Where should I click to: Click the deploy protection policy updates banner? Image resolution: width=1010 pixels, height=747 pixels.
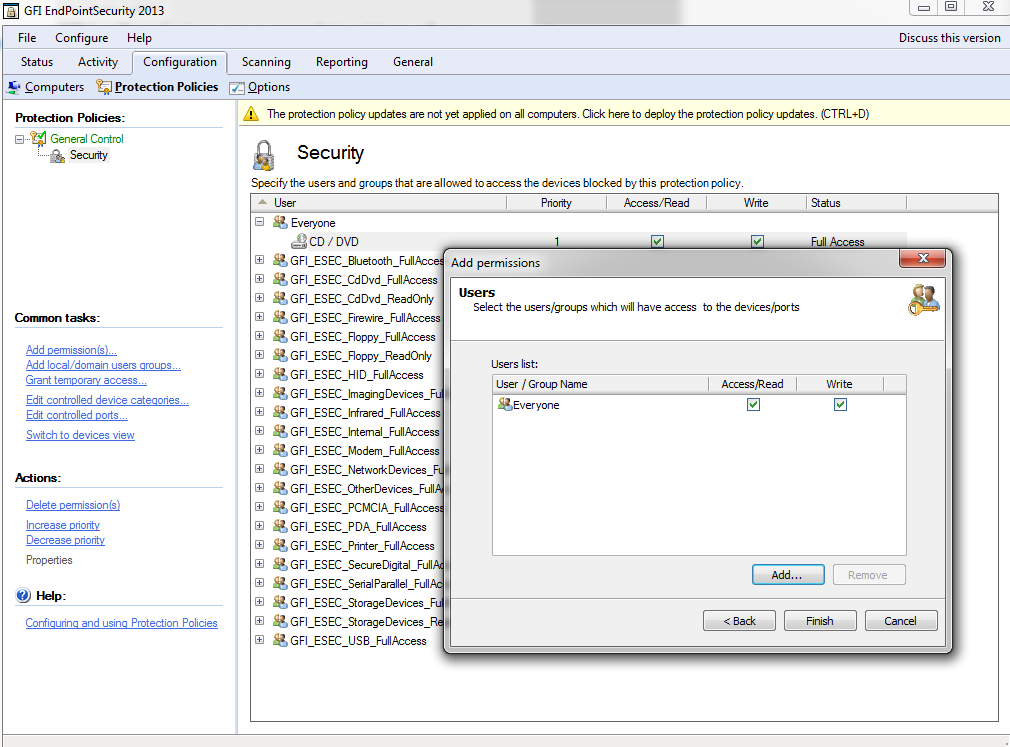[624, 114]
